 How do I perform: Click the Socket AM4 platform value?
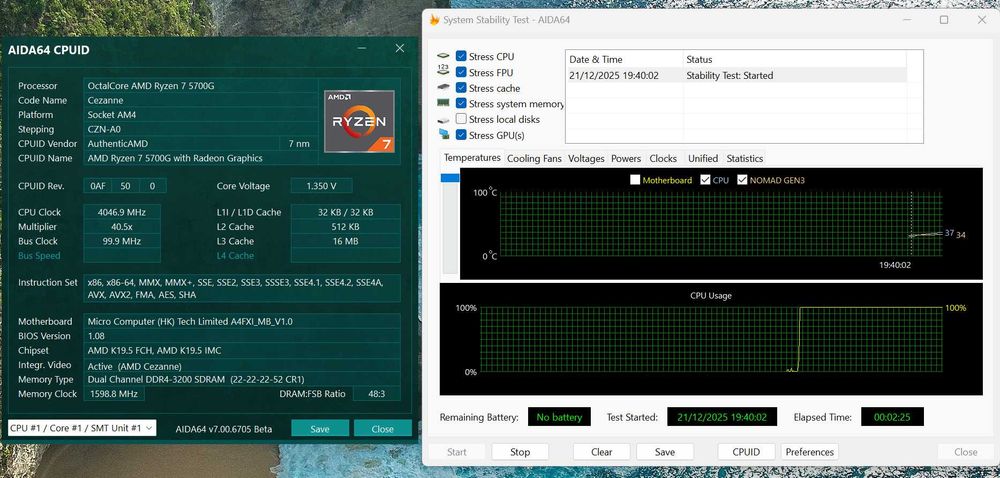pyautogui.click(x=200, y=115)
